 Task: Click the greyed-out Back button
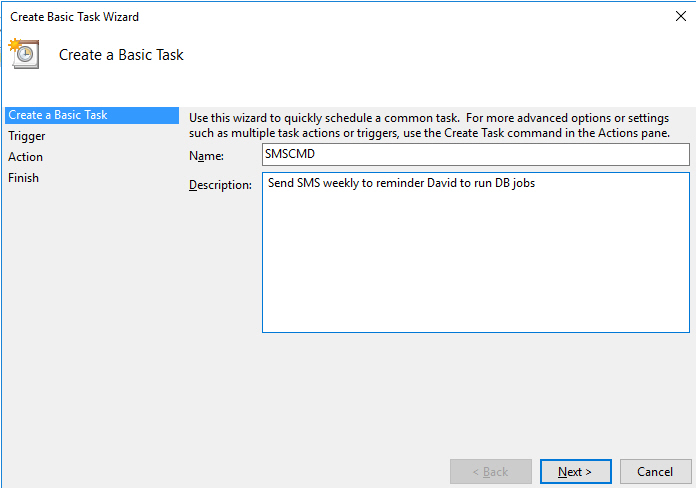(490, 471)
